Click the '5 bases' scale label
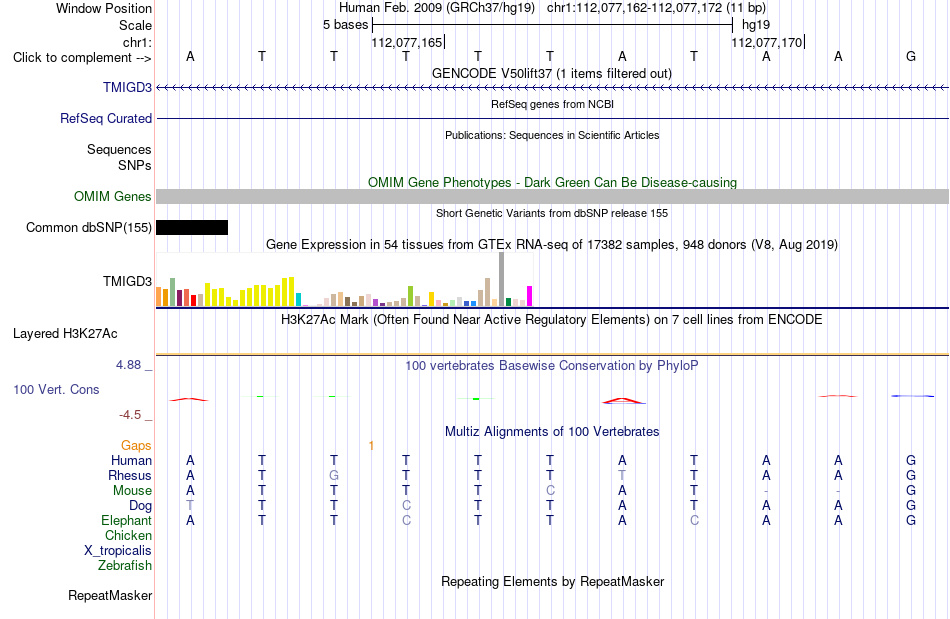The height and width of the screenshot is (619, 950). point(345,25)
